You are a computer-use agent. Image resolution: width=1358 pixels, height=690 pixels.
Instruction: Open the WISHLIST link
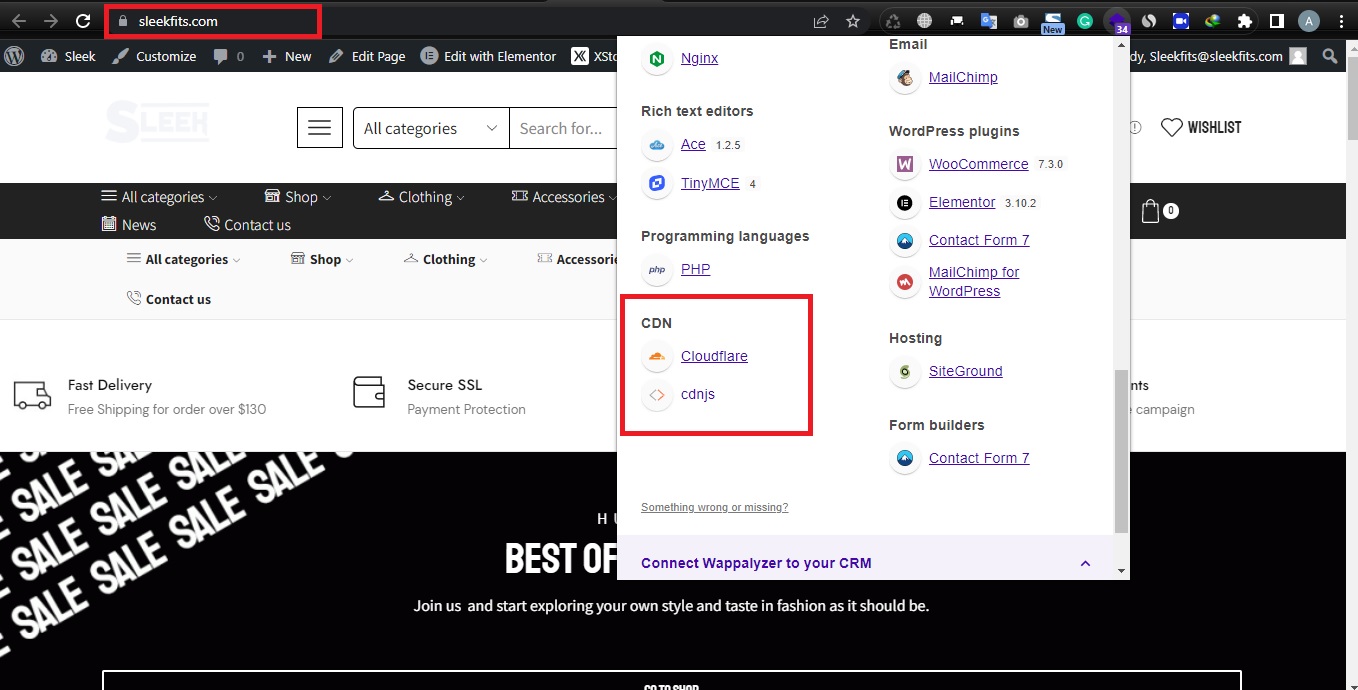[x=1201, y=127]
